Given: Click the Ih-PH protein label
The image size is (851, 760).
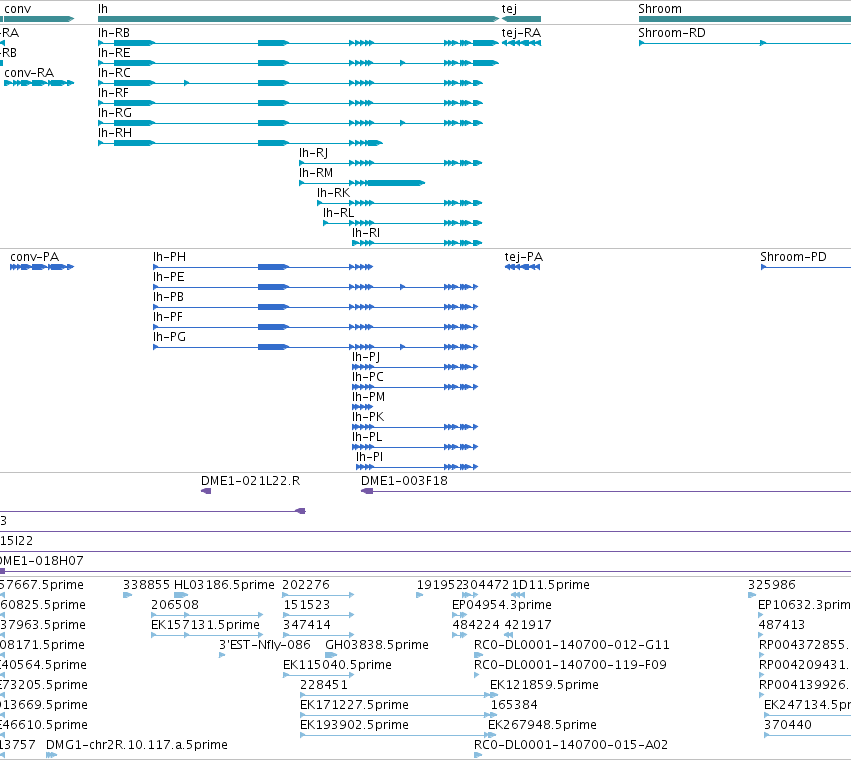Looking at the screenshot, I should point(169,257).
